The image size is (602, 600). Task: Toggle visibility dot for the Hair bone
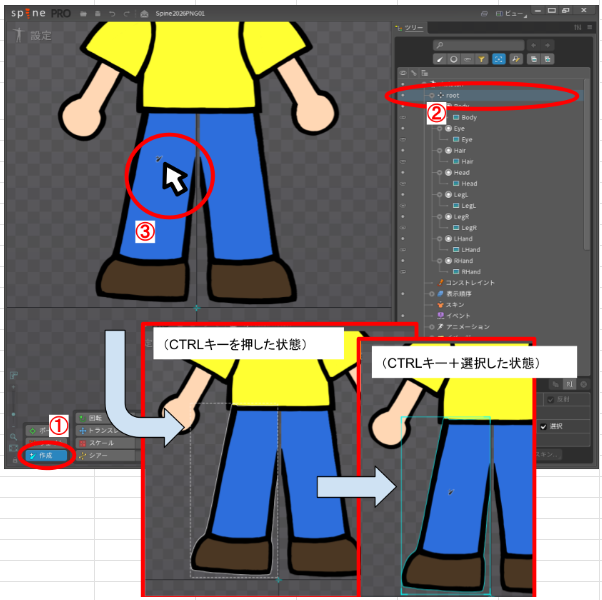pos(402,149)
